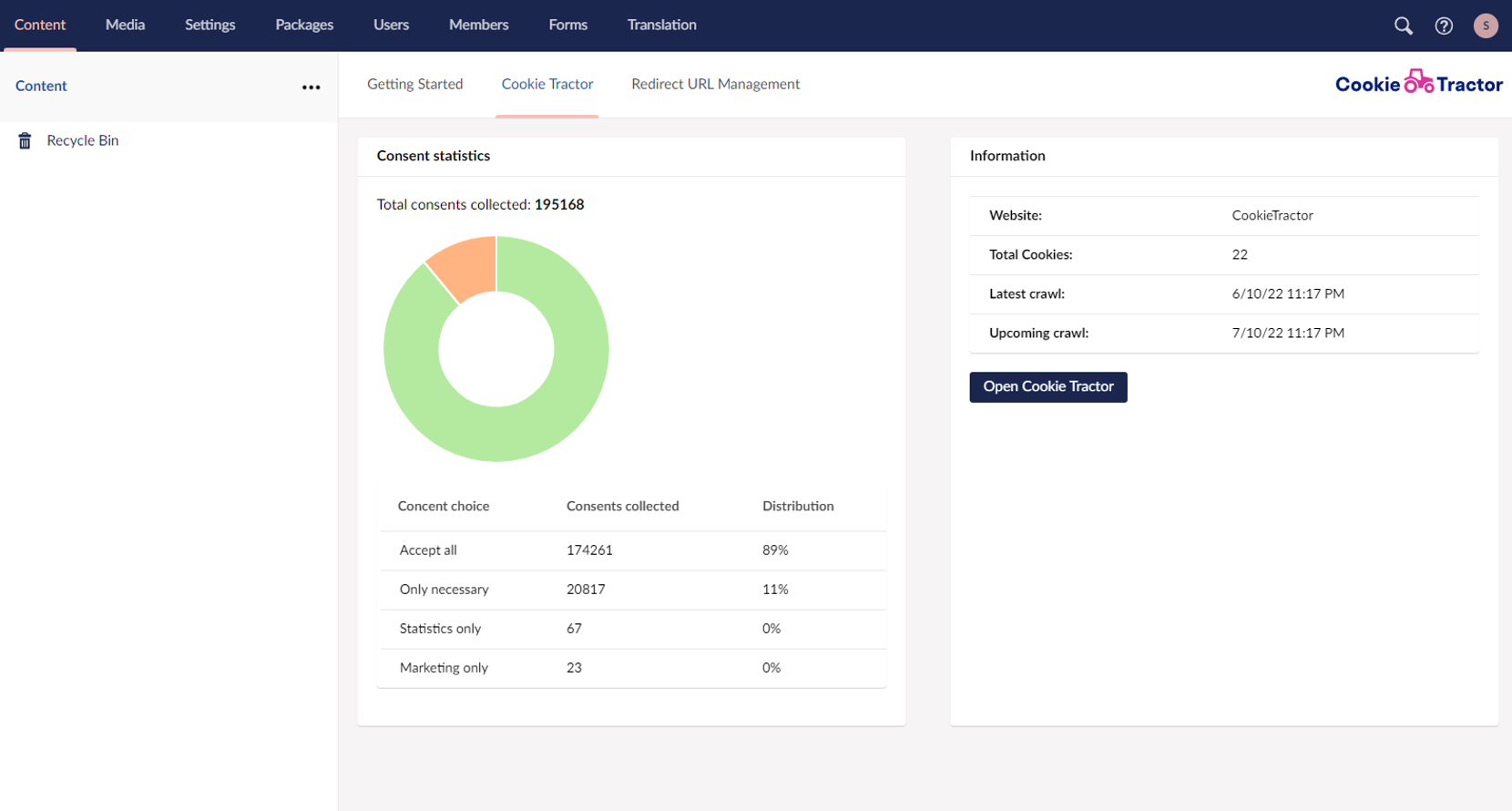The width and height of the screenshot is (1512, 811).
Task: Select the Cookie Tractor tab
Action: [x=547, y=84]
